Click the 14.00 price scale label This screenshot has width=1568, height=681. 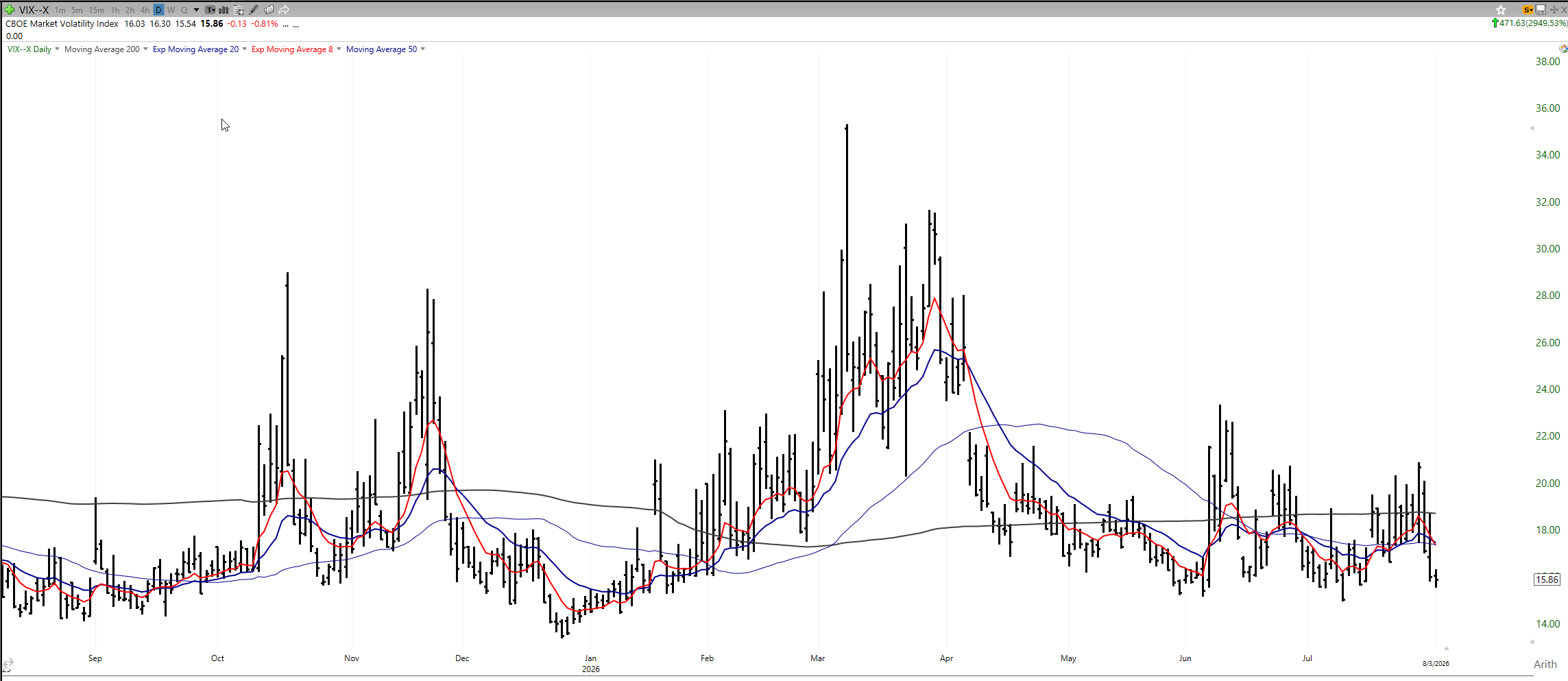coord(1547,623)
